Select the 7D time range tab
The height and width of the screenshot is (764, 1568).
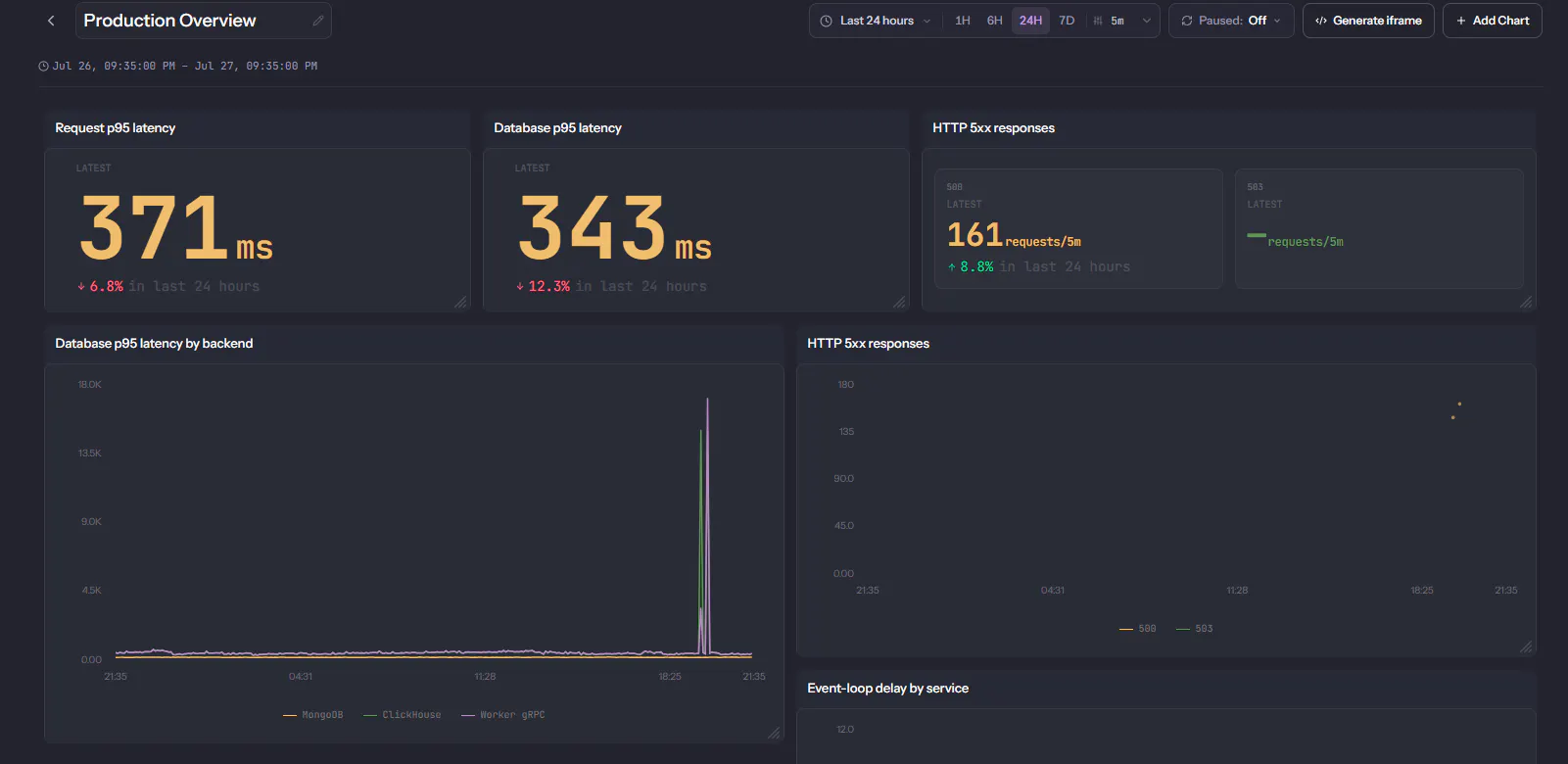1067,21
